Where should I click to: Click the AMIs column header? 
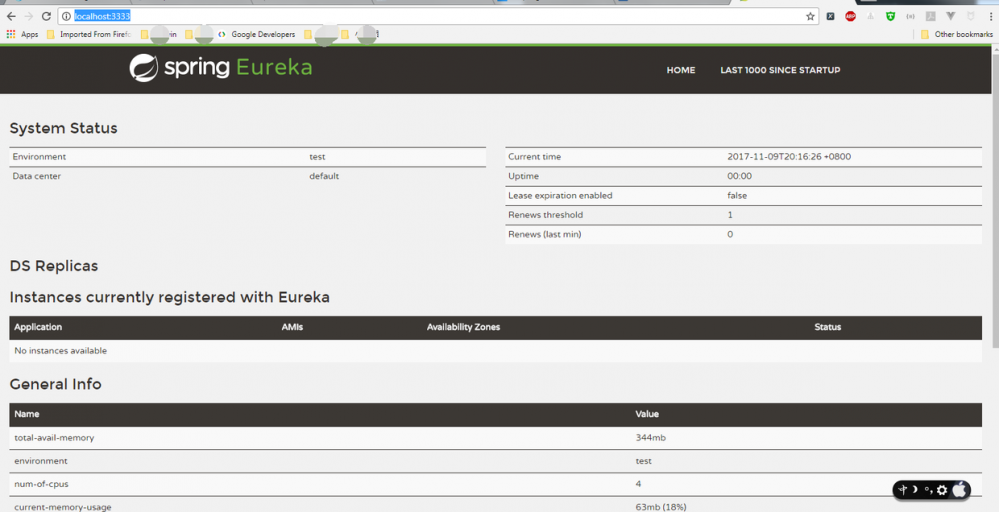click(x=292, y=327)
